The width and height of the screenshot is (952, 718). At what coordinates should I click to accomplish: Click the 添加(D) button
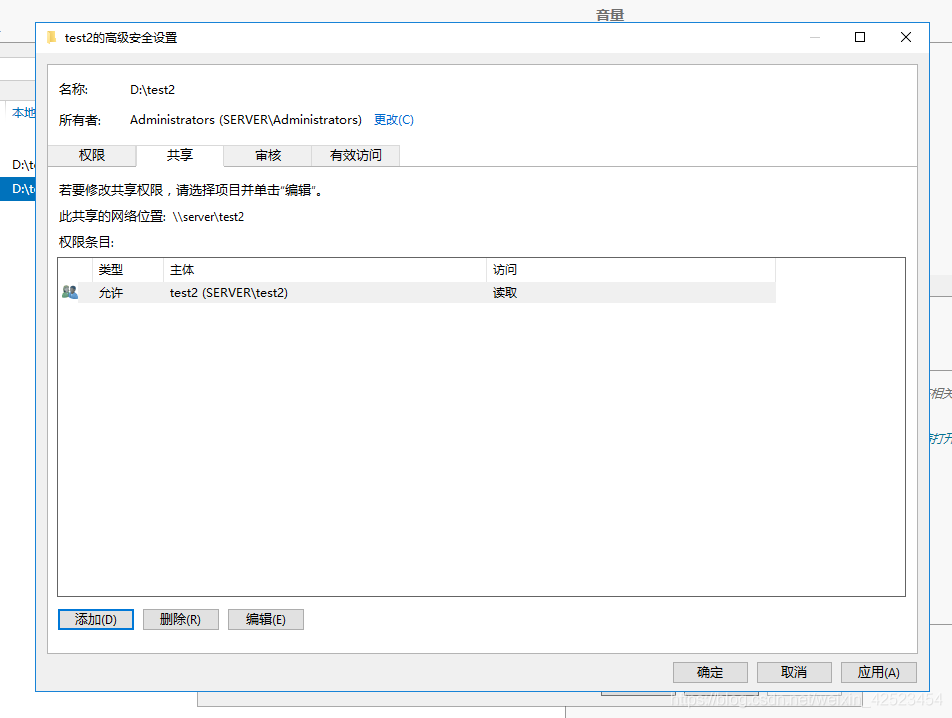pos(95,619)
